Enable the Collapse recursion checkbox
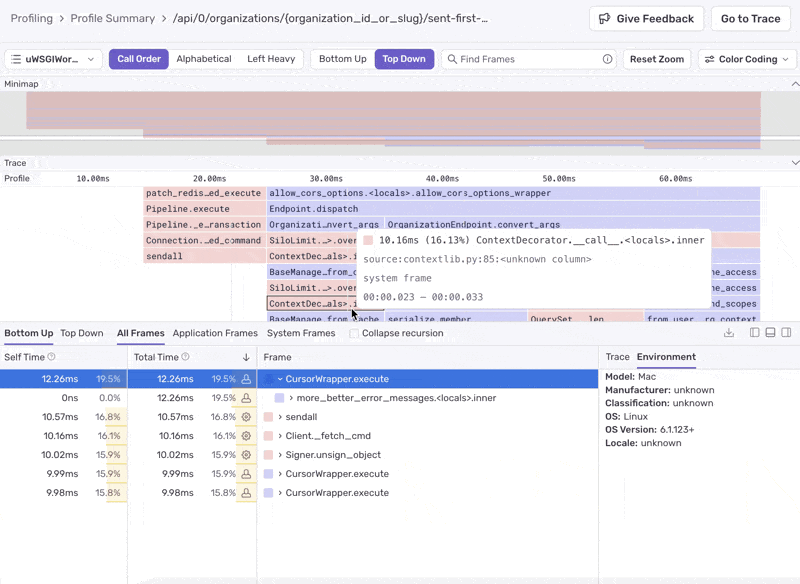800x584 pixels. point(354,334)
